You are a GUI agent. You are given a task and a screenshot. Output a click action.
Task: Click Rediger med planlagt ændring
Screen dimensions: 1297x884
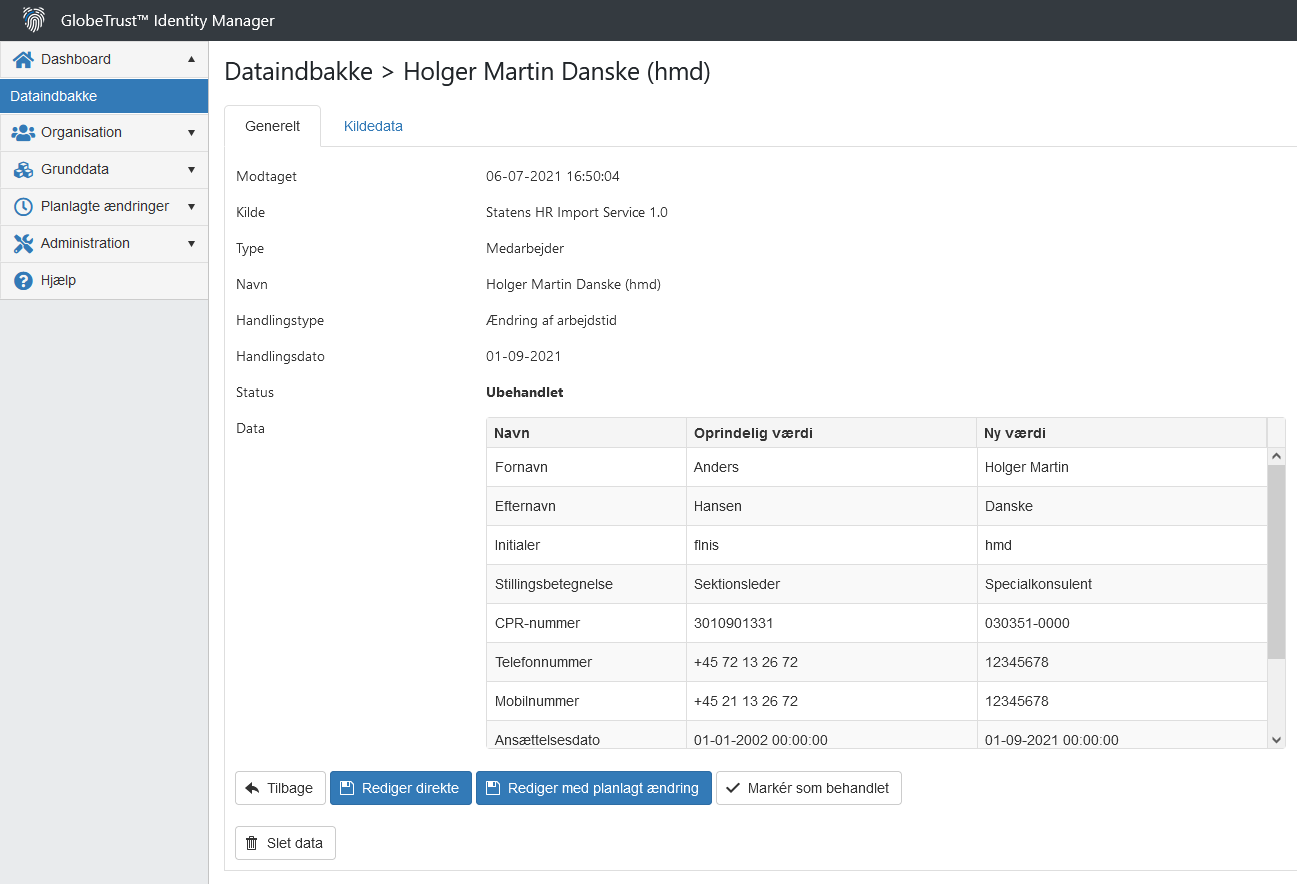[x=593, y=788]
